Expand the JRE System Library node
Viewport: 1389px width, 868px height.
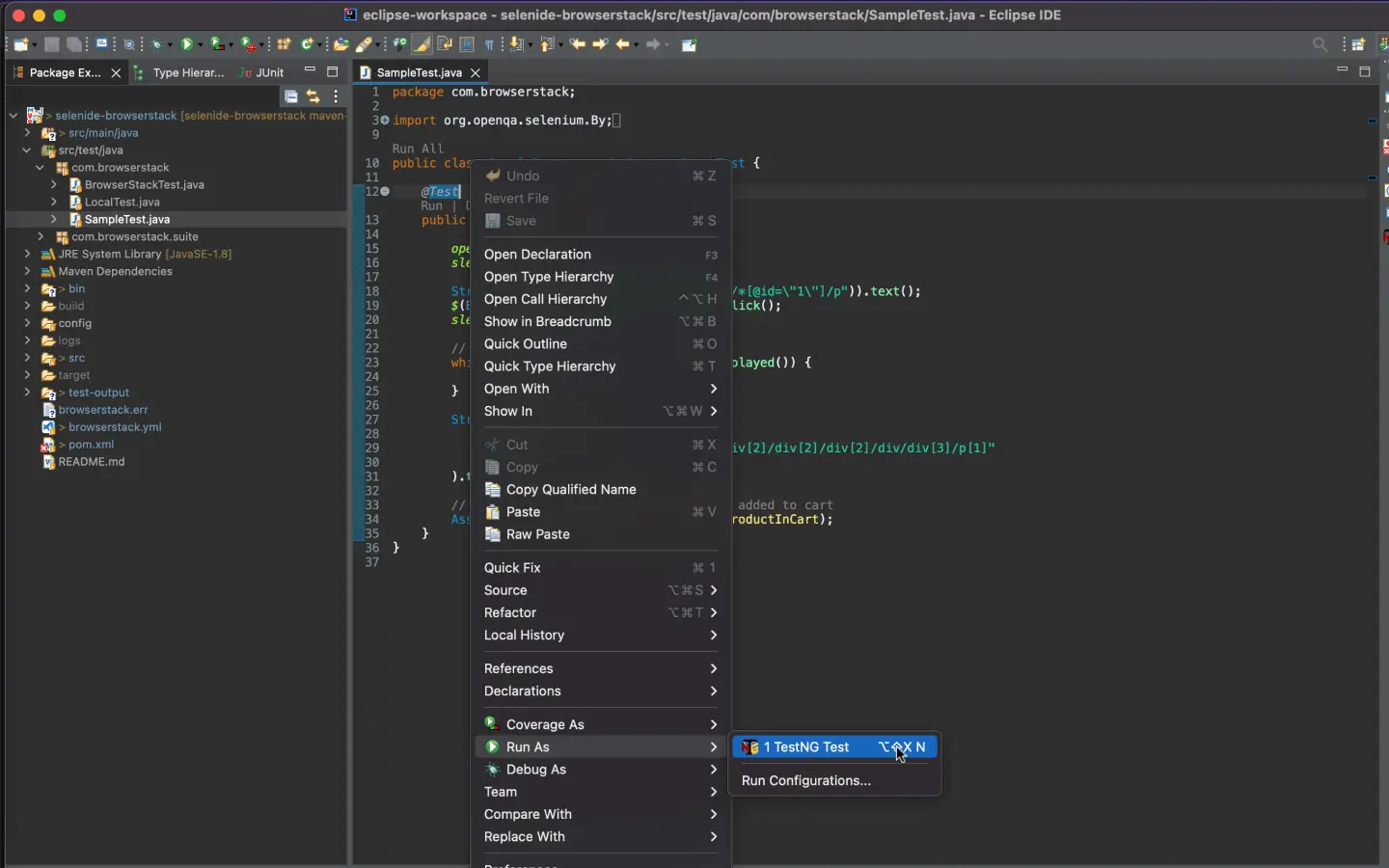click(x=27, y=255)
